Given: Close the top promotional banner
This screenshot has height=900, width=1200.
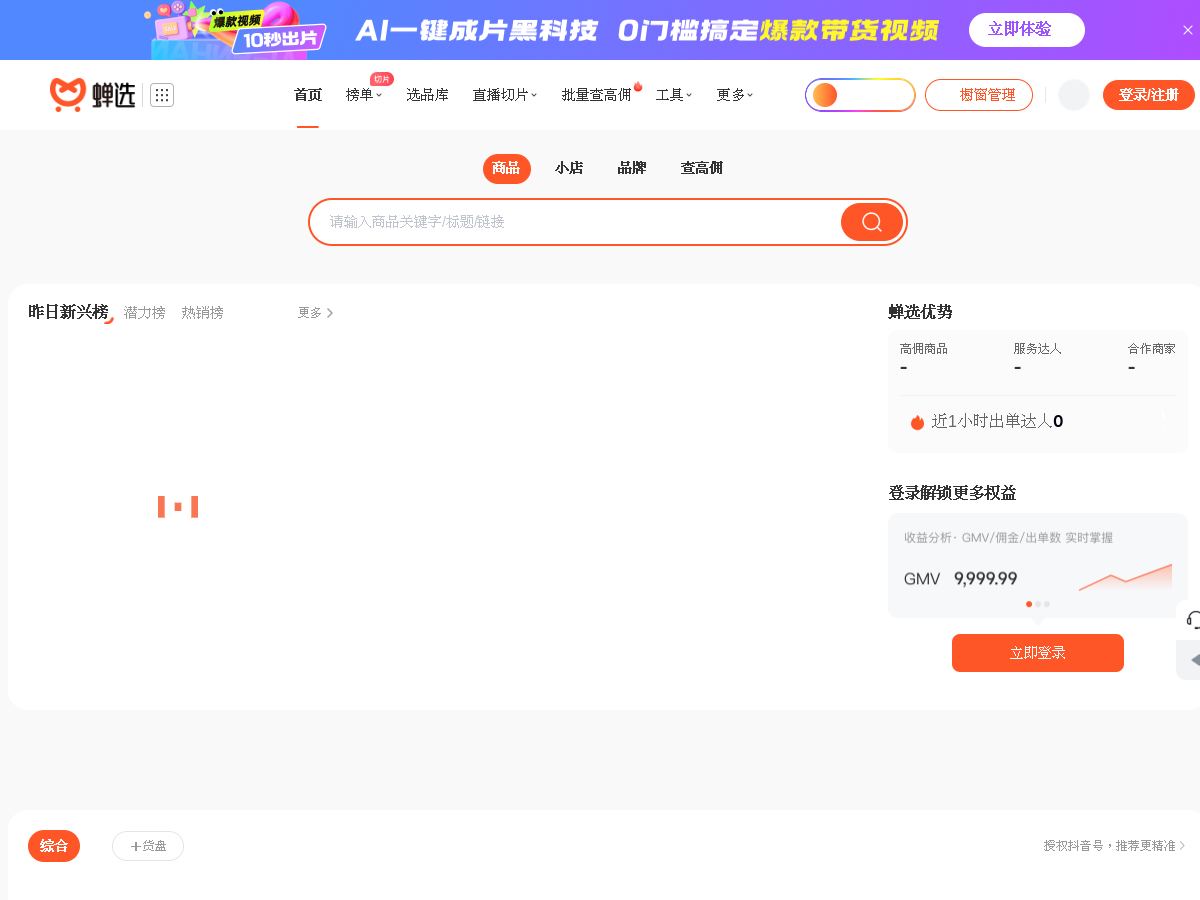Looking at the screenshot, I should pos(1188,30).
